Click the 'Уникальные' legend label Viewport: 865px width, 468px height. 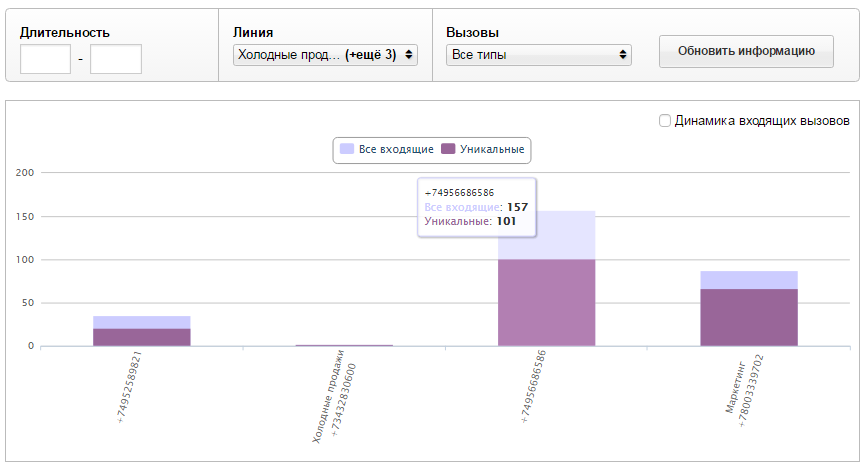pos(492,149)
